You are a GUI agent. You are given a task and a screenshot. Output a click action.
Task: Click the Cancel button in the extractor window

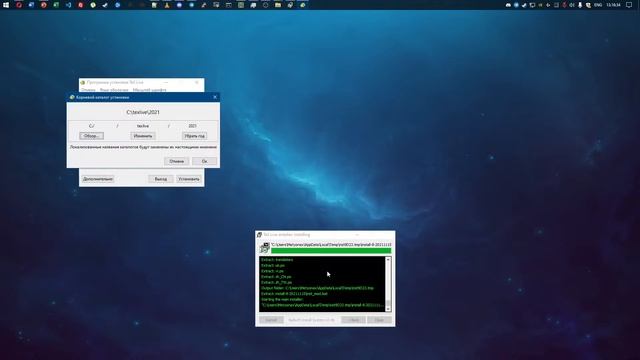pos(271,320)
